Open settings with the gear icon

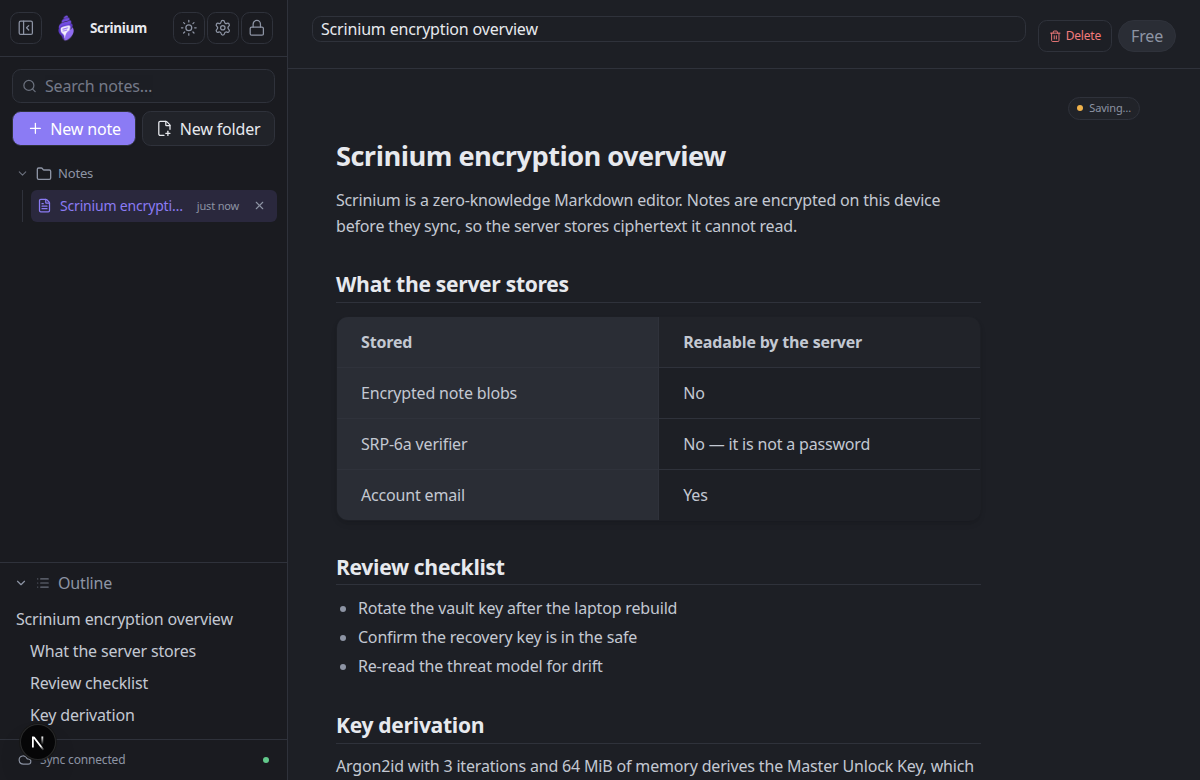tap(223, 28)
